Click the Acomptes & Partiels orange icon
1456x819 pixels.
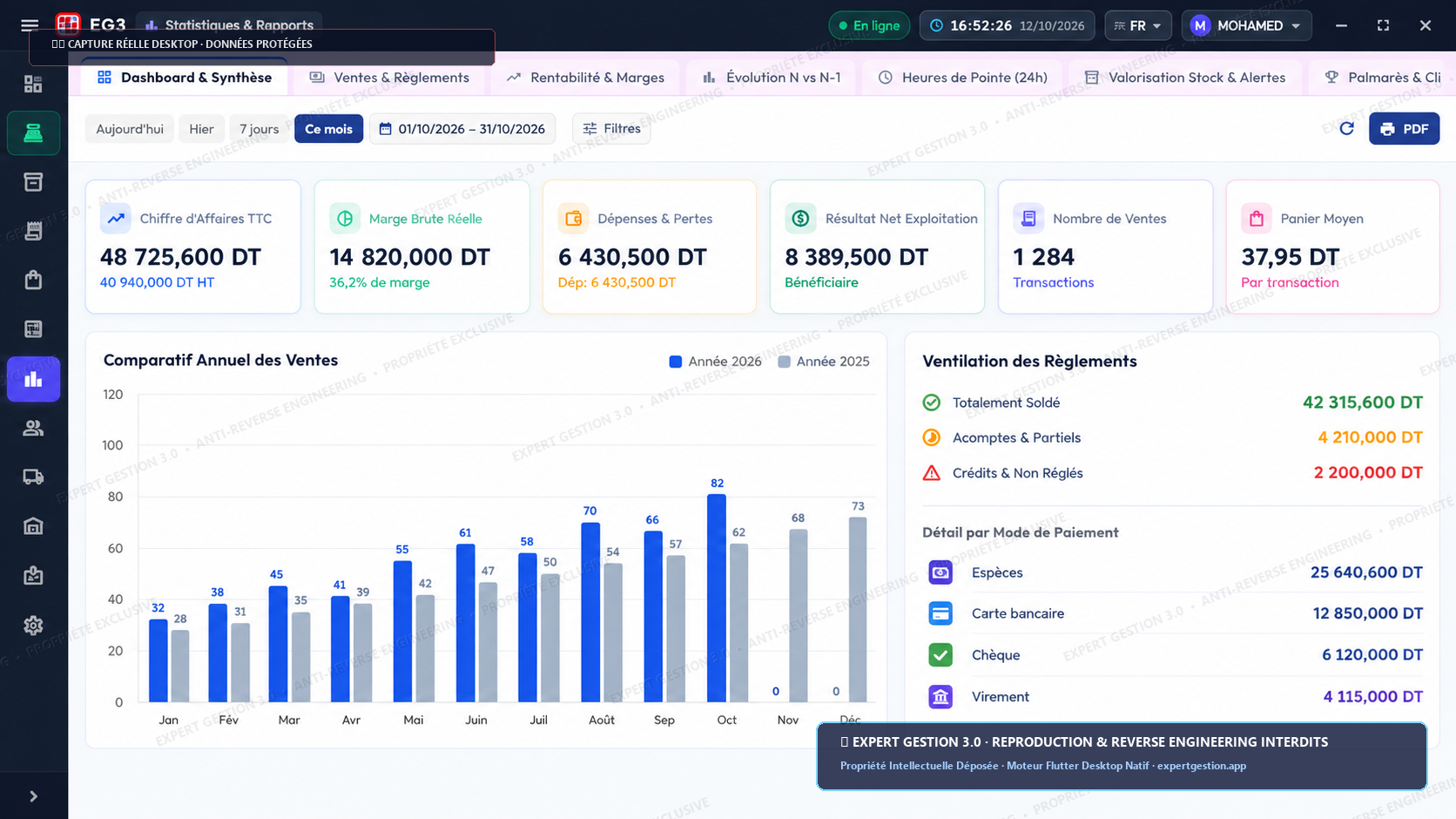pos(932,437)
